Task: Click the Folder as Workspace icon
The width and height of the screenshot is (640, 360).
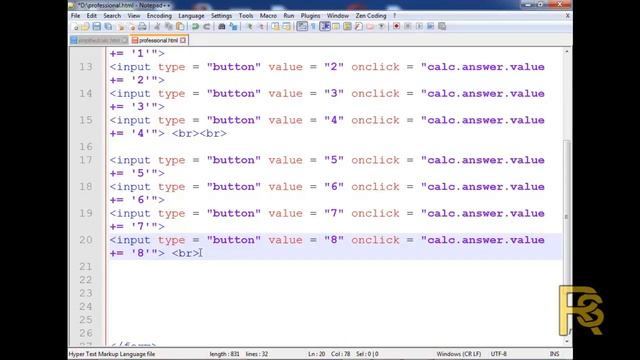Action: click(370, 27)
